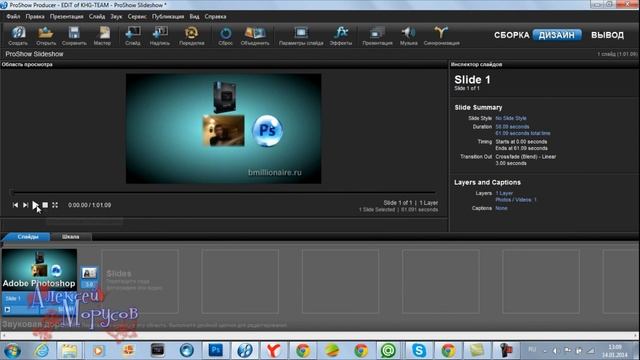Click the transition icon after Slide 1
The image size is (640, 360).
(x=89, y=273)
